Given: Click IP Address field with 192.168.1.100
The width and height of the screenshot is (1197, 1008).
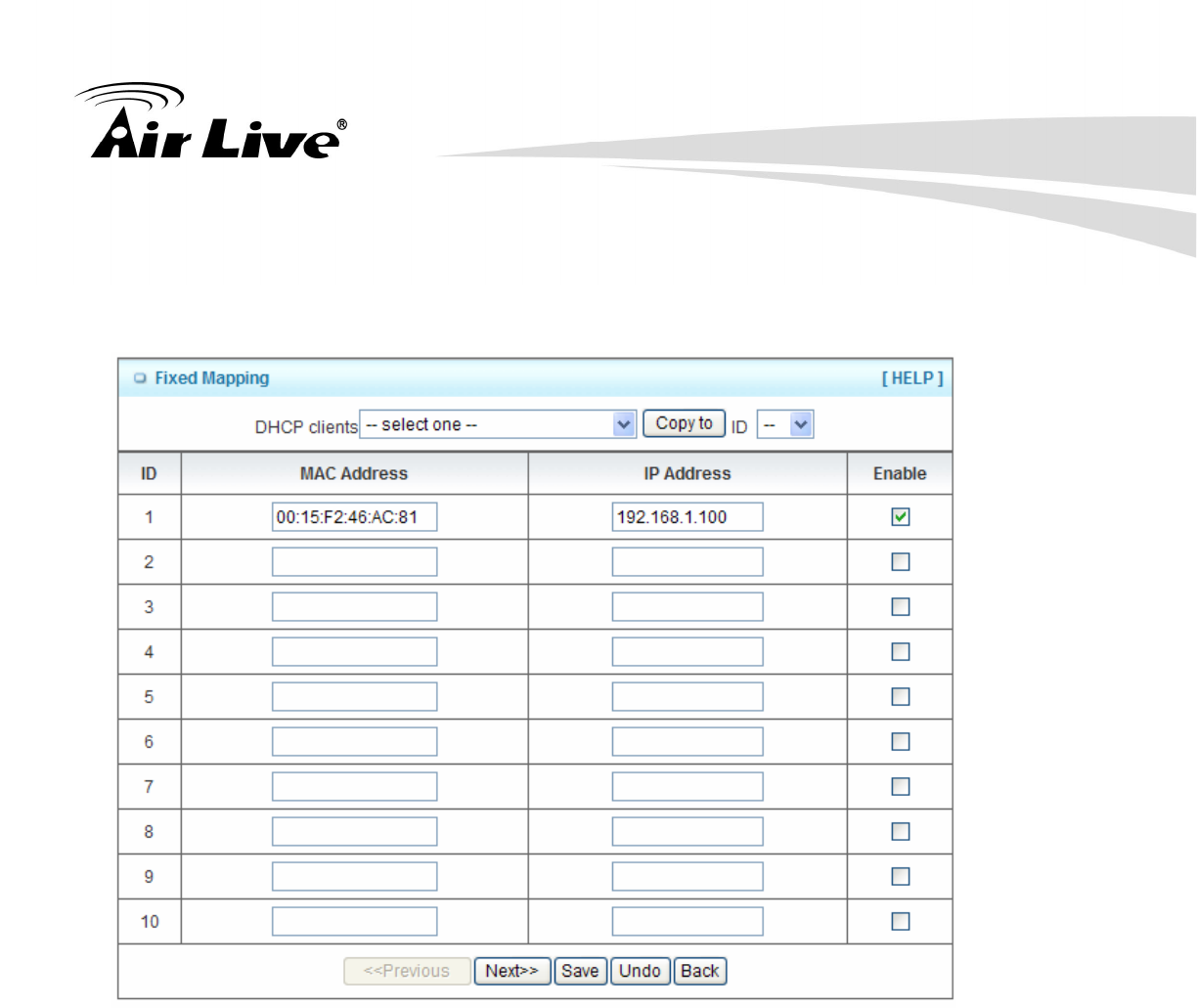Looking at the screenshot, I should [687, 517].
